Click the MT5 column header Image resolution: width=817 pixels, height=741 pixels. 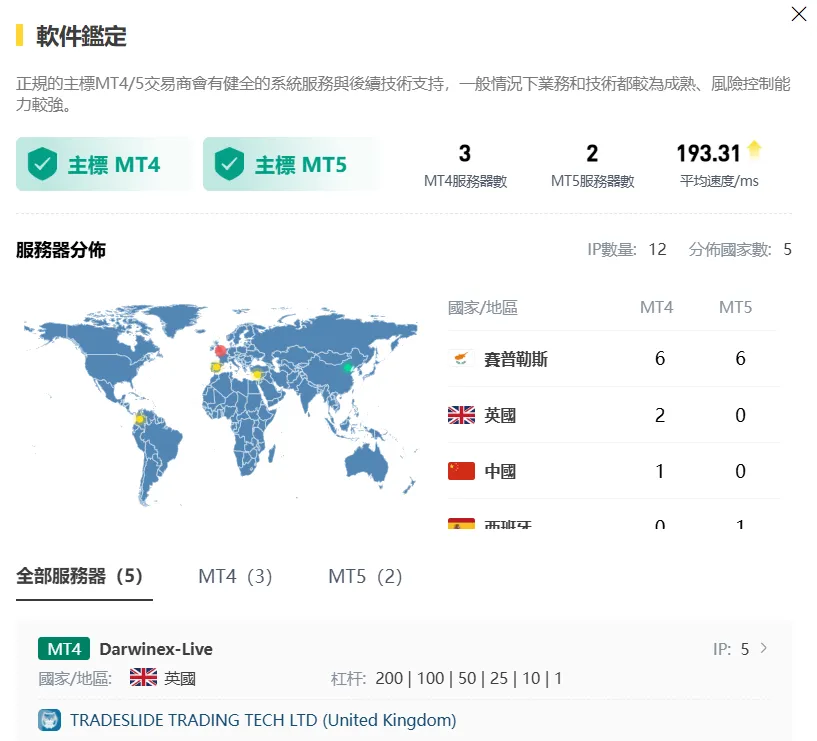[736, 307]
